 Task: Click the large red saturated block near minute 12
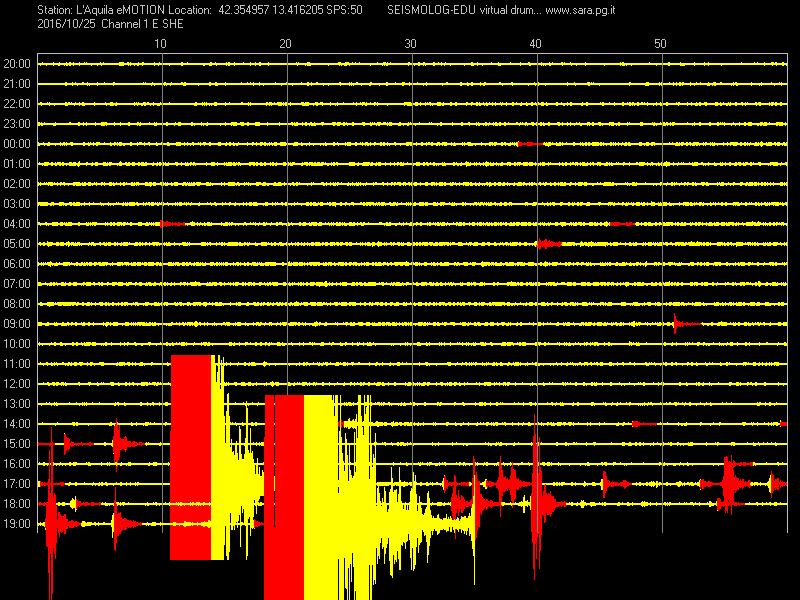click(191, 457)
